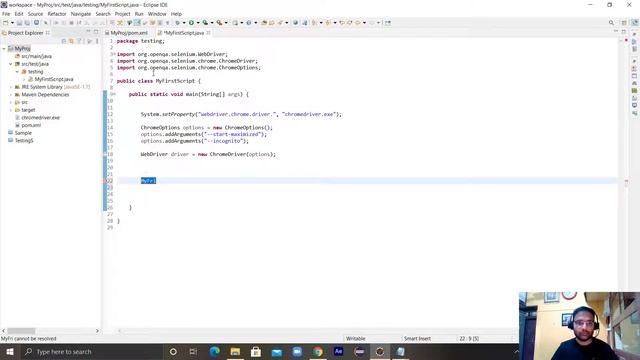
Task: Select the TestingS project
Action: click(24, 140)
